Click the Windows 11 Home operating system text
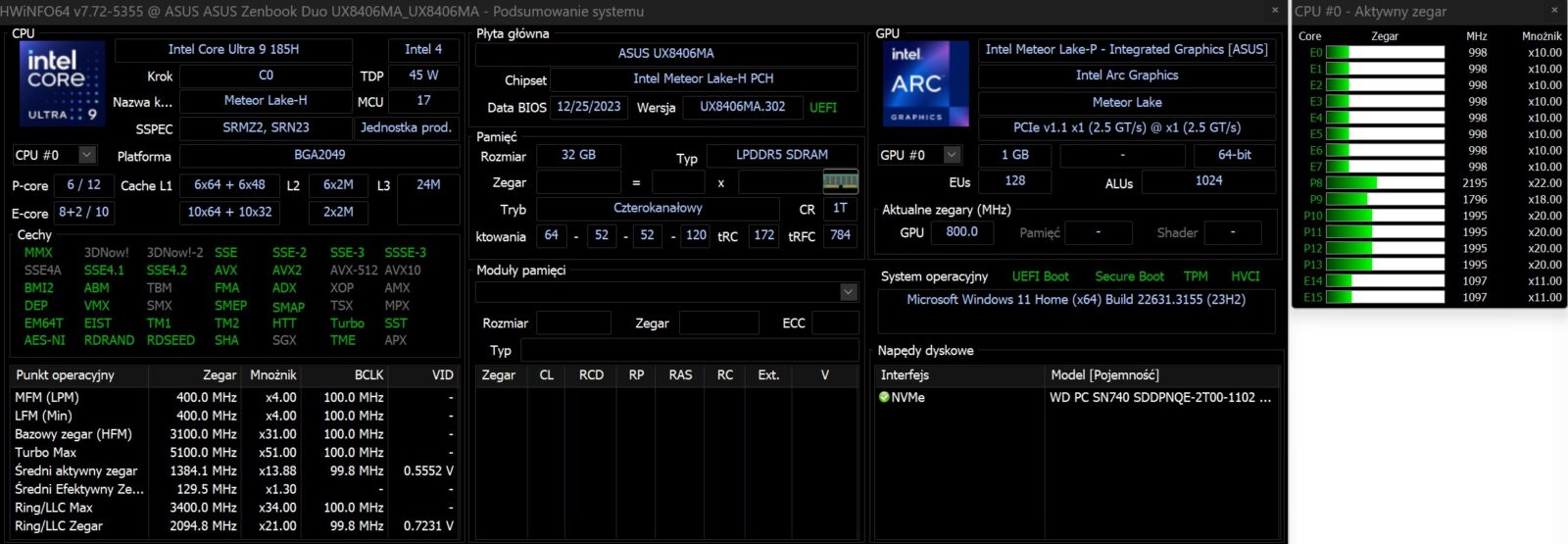1568x544 pixels. (x=1075, y=299)
